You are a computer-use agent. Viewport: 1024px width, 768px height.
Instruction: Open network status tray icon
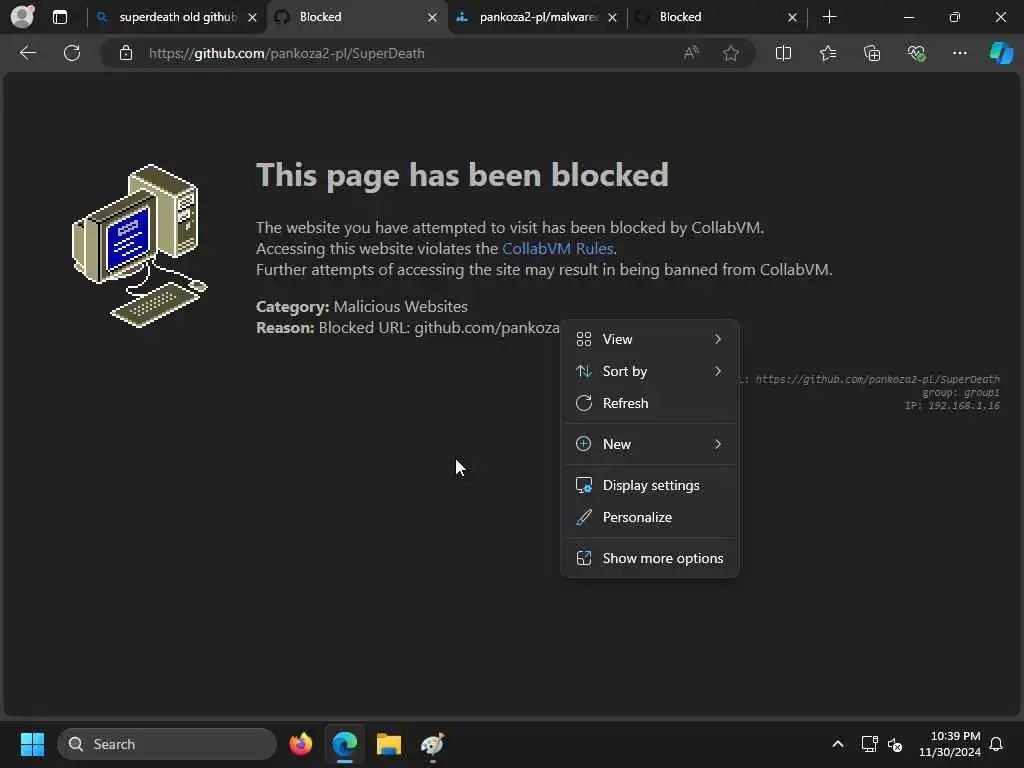point(869,744)
